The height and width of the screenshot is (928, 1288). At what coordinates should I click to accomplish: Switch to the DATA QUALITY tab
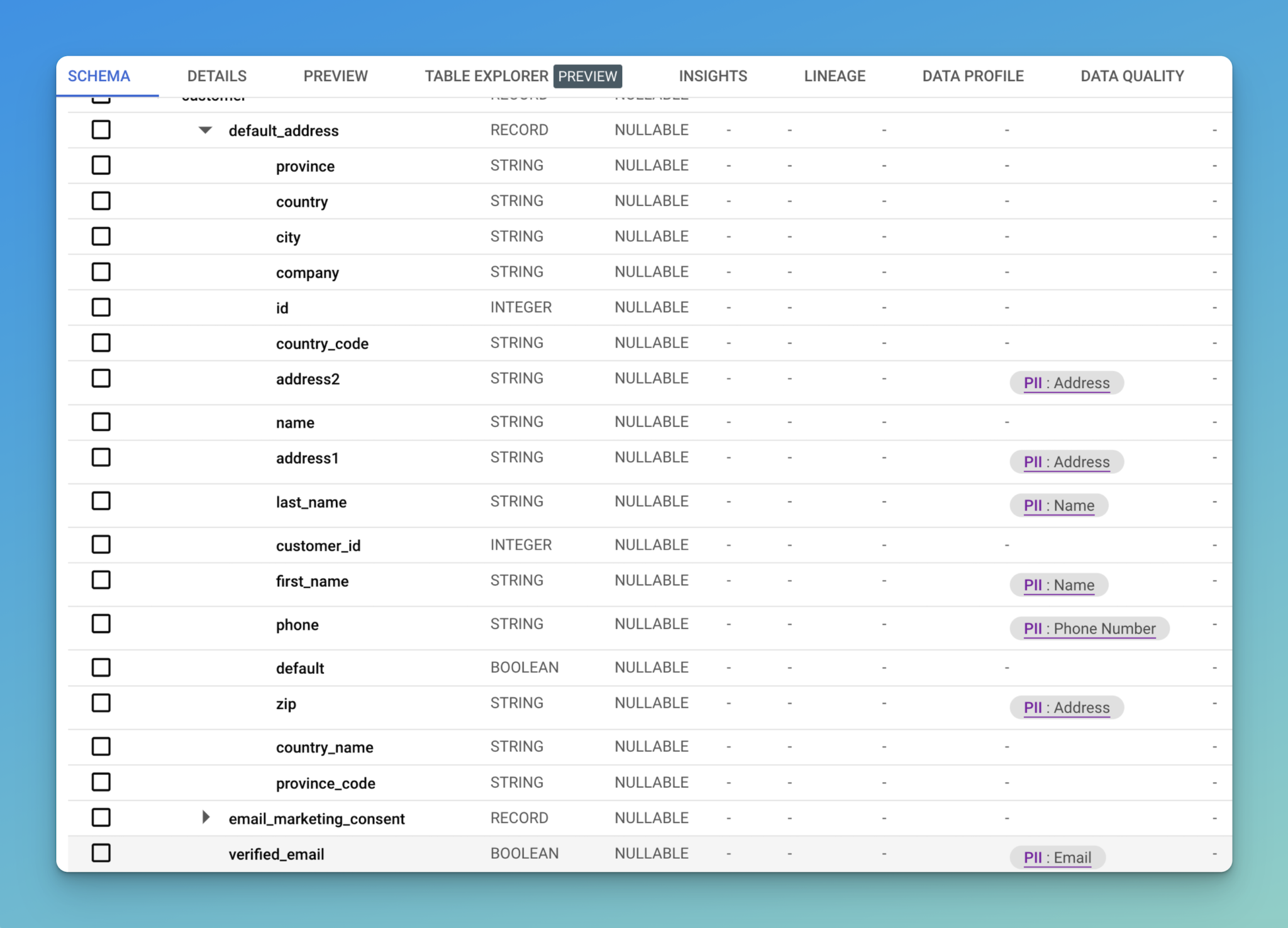tap(1131, 75)
